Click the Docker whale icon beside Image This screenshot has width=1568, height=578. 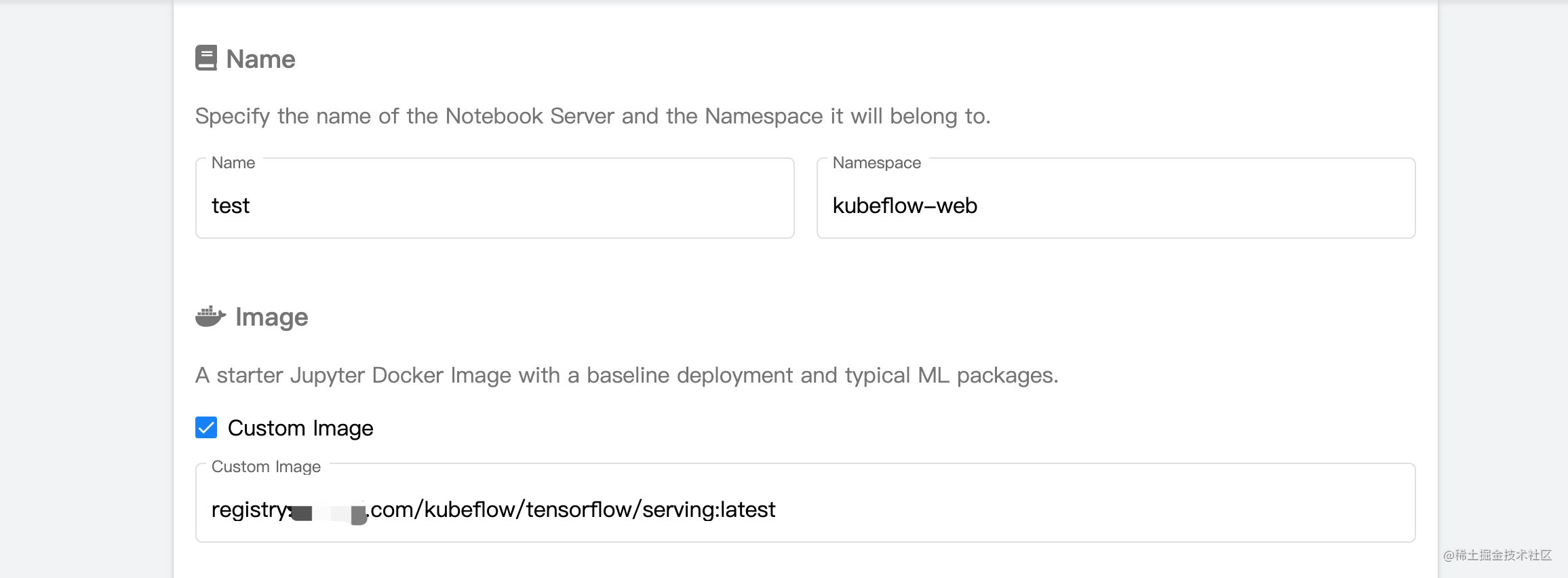[x=210, y=316]
